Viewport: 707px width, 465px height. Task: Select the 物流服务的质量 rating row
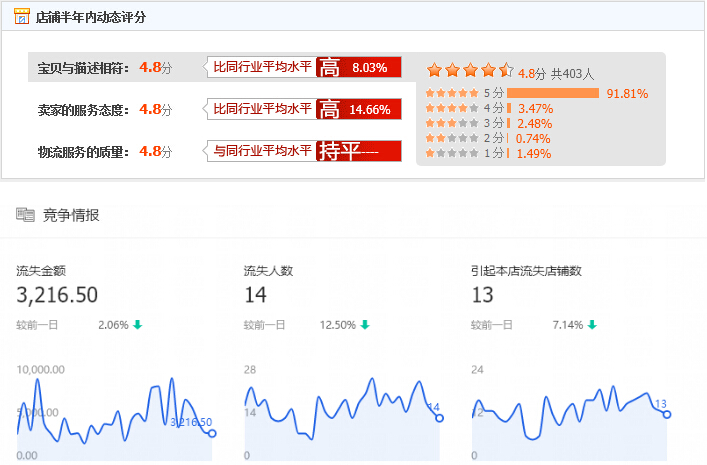point(100,151)
